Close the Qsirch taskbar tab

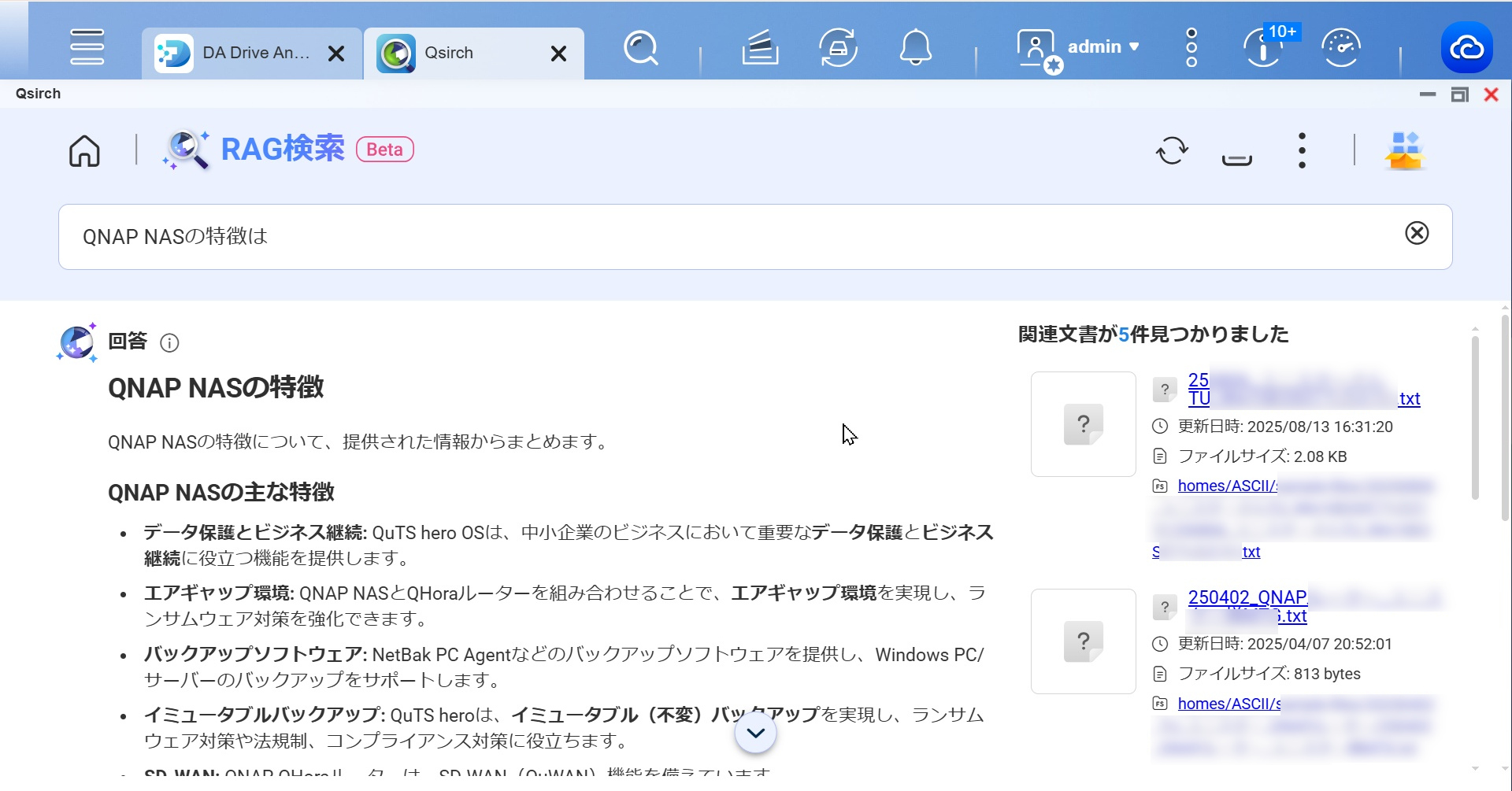(558, 54)
